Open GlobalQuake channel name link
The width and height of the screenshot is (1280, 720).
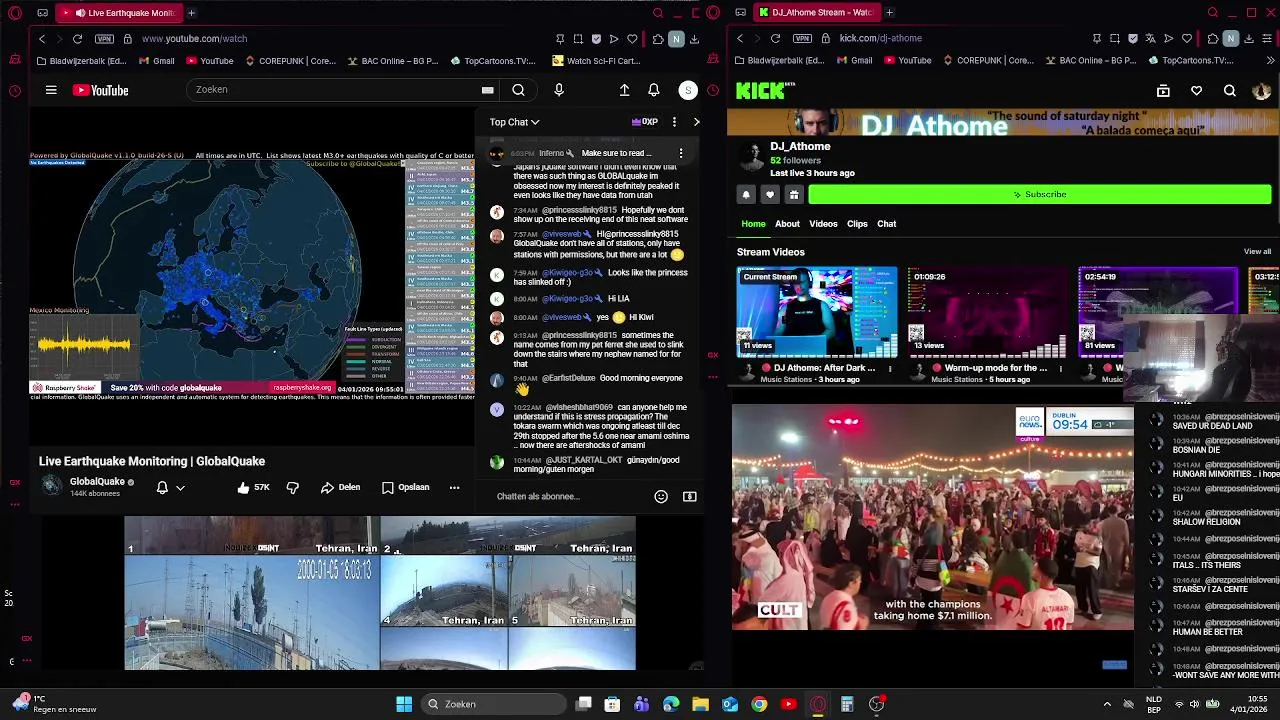(x=97, y=482)
